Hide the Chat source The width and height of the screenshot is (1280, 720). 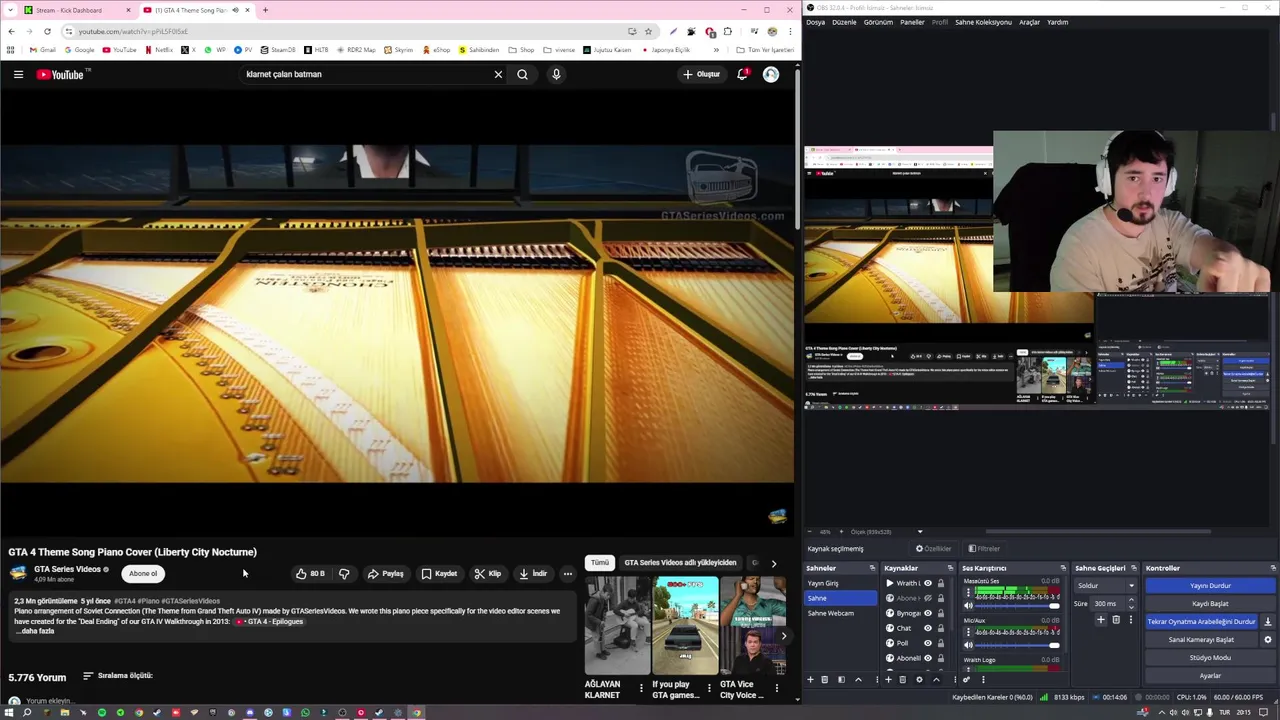click(x=927, y=628)
